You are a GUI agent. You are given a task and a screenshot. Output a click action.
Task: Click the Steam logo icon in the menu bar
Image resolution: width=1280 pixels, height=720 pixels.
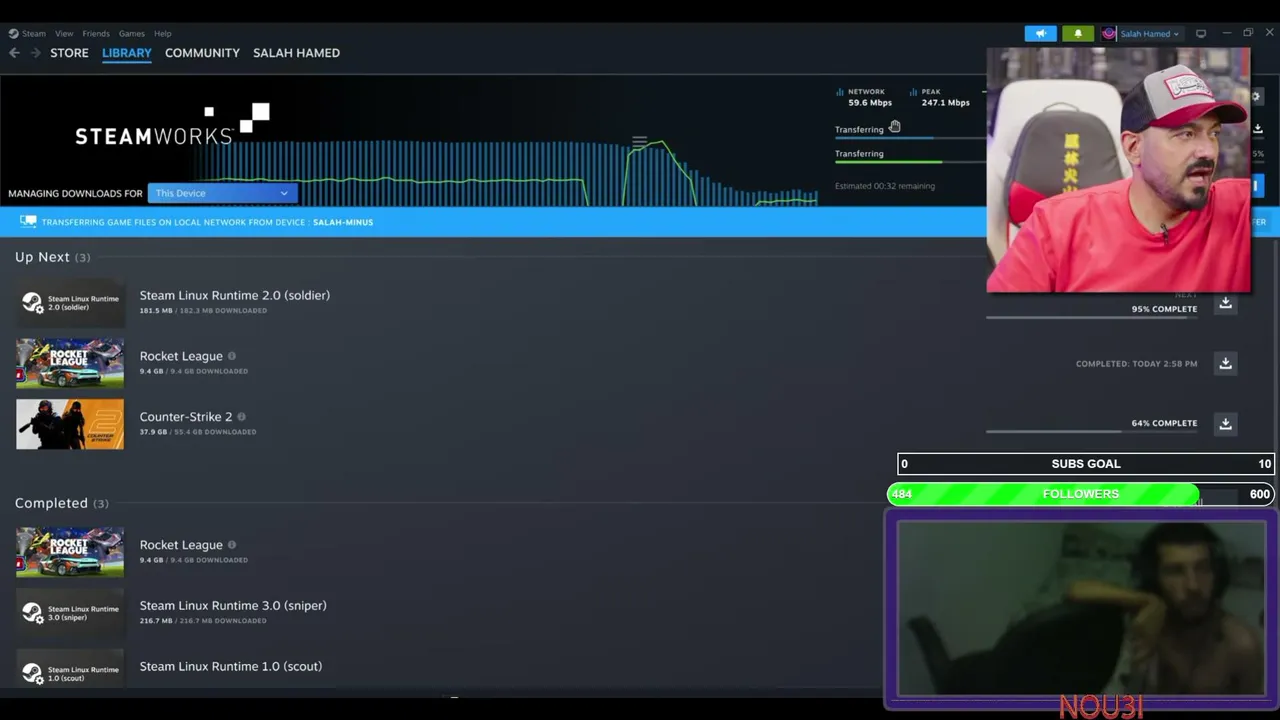[14, 33]
